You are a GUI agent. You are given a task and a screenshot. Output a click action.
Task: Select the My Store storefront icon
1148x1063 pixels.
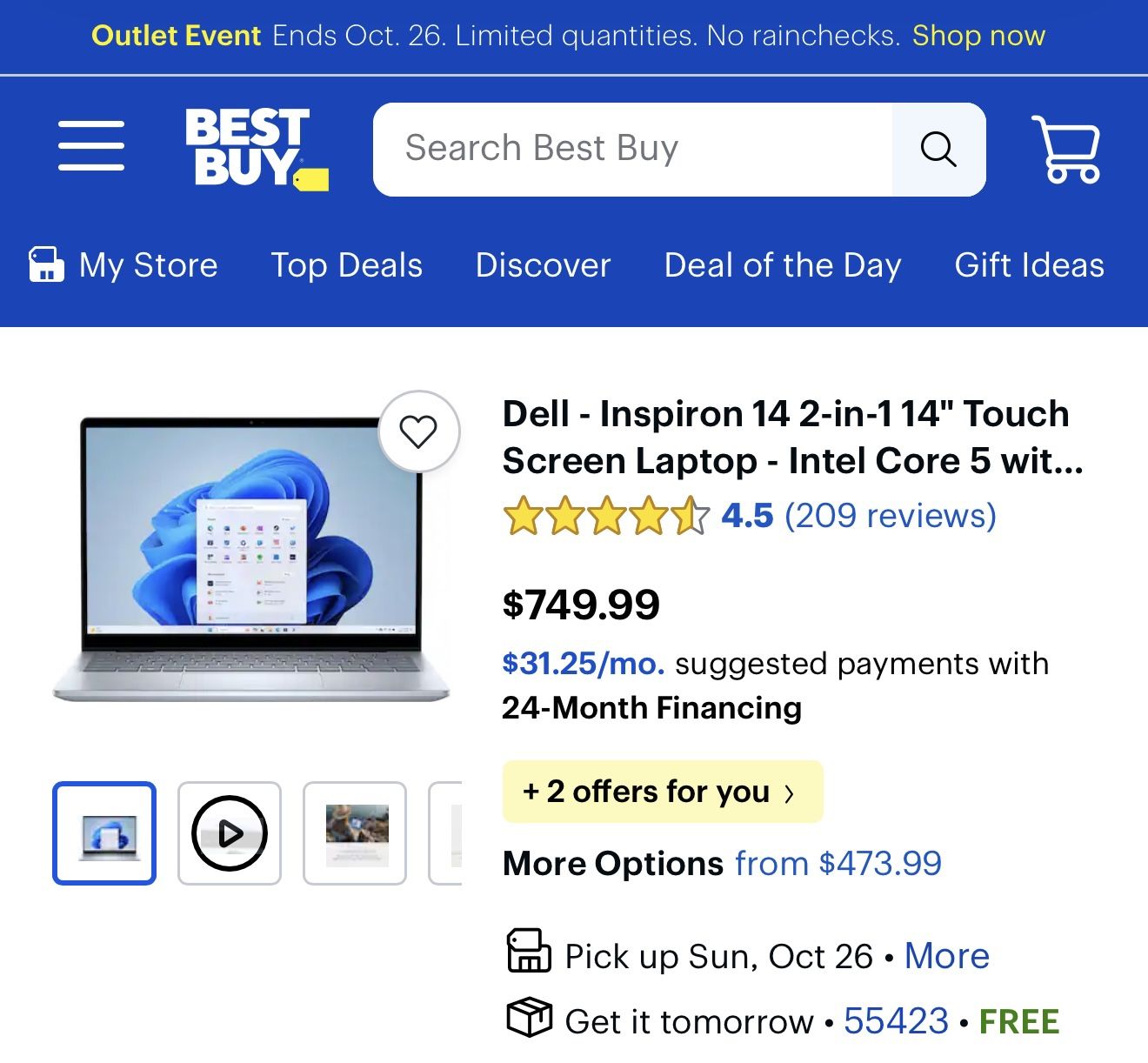coord(46,264)
